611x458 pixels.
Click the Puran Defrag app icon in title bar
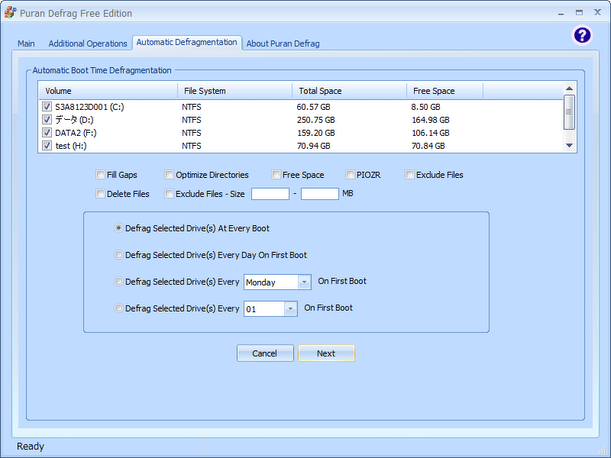[x=10, y=13]
